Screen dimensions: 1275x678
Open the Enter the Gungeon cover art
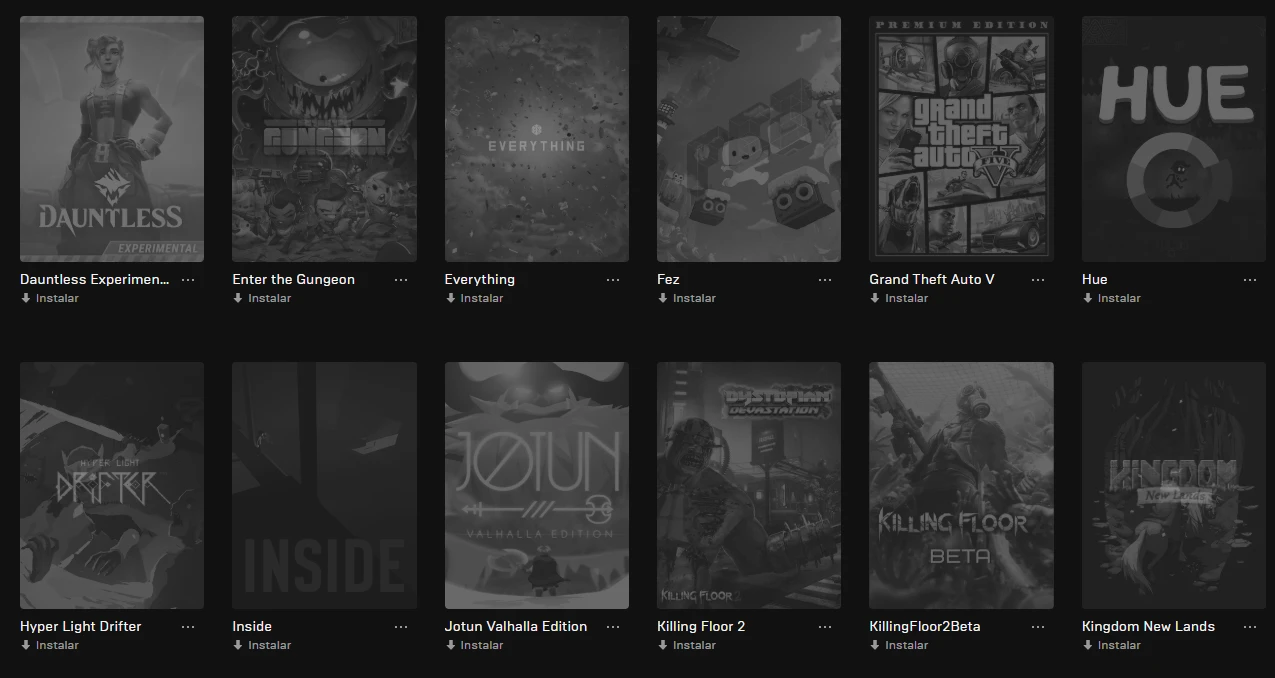[x=324, y=139]
